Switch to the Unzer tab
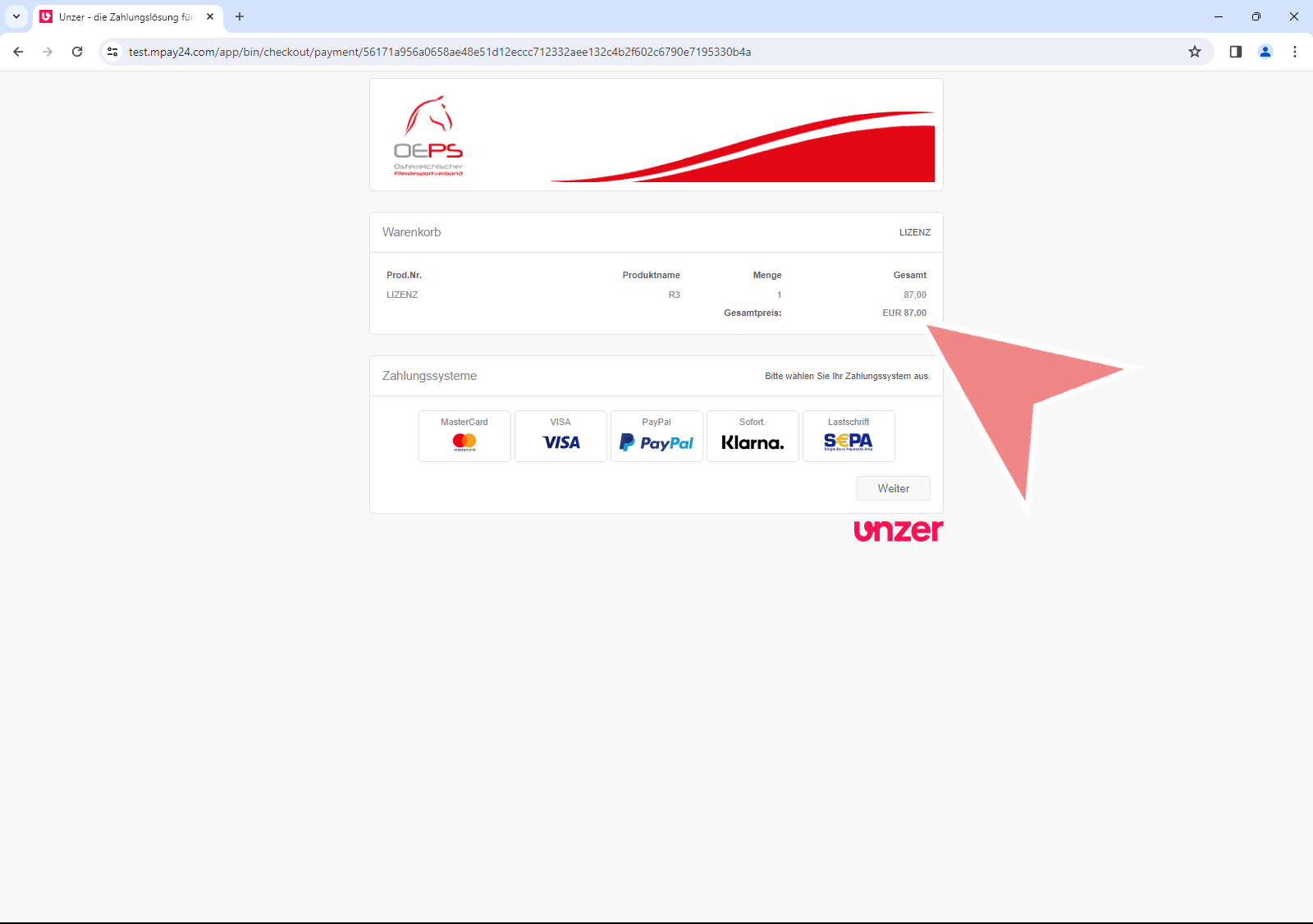The width and height of the screenshot is (1313, 924). coord(123,16)
